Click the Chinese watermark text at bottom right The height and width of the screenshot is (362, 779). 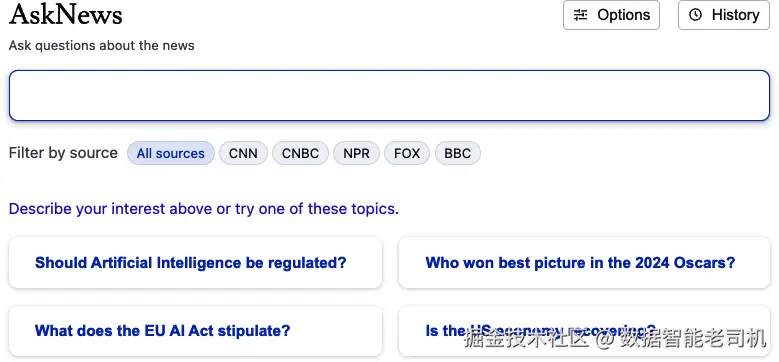click(616, 339)
